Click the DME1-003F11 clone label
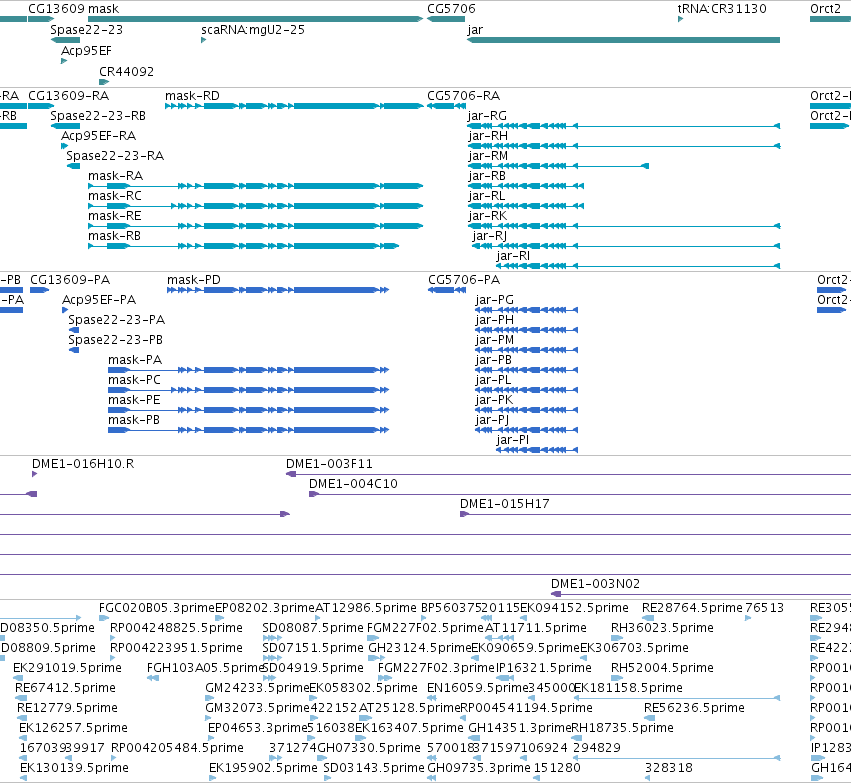Image resolution: width=851 pixels, height=783 pixels. [329, 464]
